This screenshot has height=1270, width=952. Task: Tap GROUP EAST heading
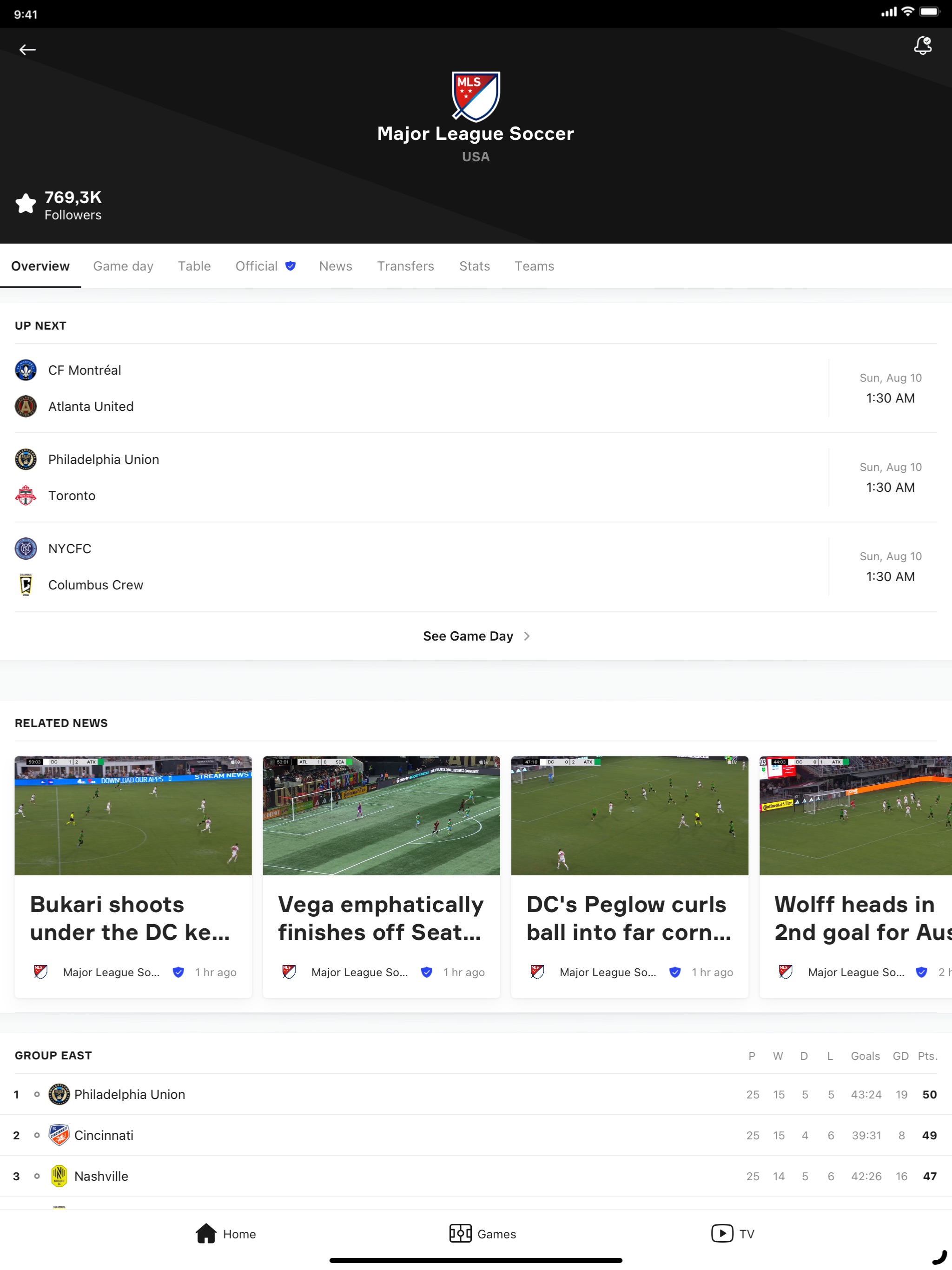point(53,1055)
